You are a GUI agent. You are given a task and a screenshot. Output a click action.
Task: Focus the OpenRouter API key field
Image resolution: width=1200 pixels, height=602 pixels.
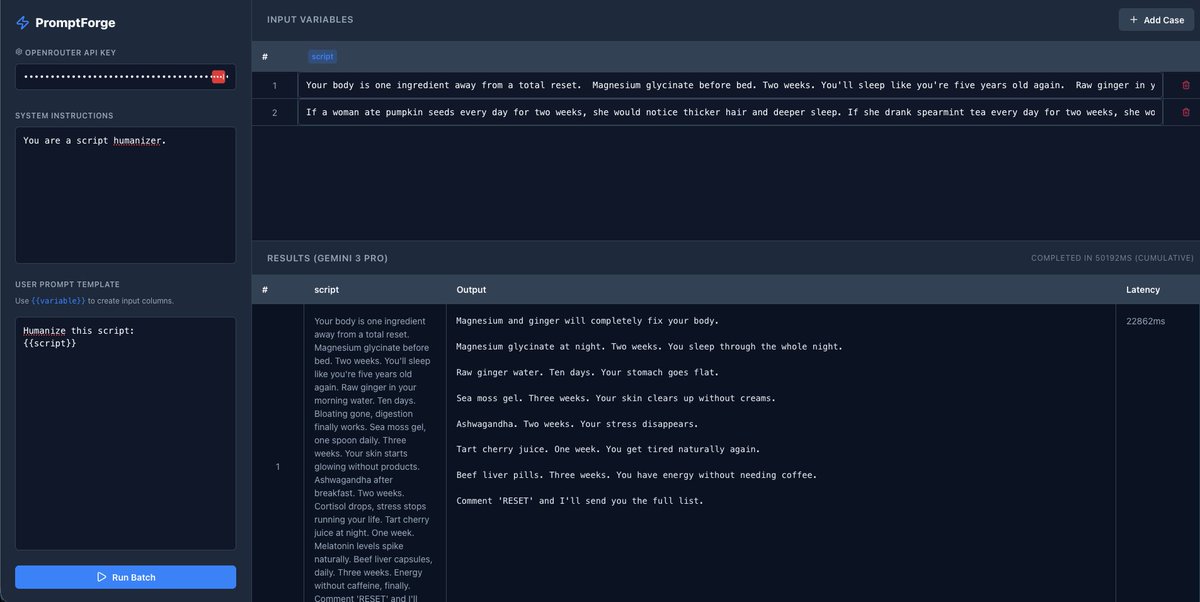[125, 77]
